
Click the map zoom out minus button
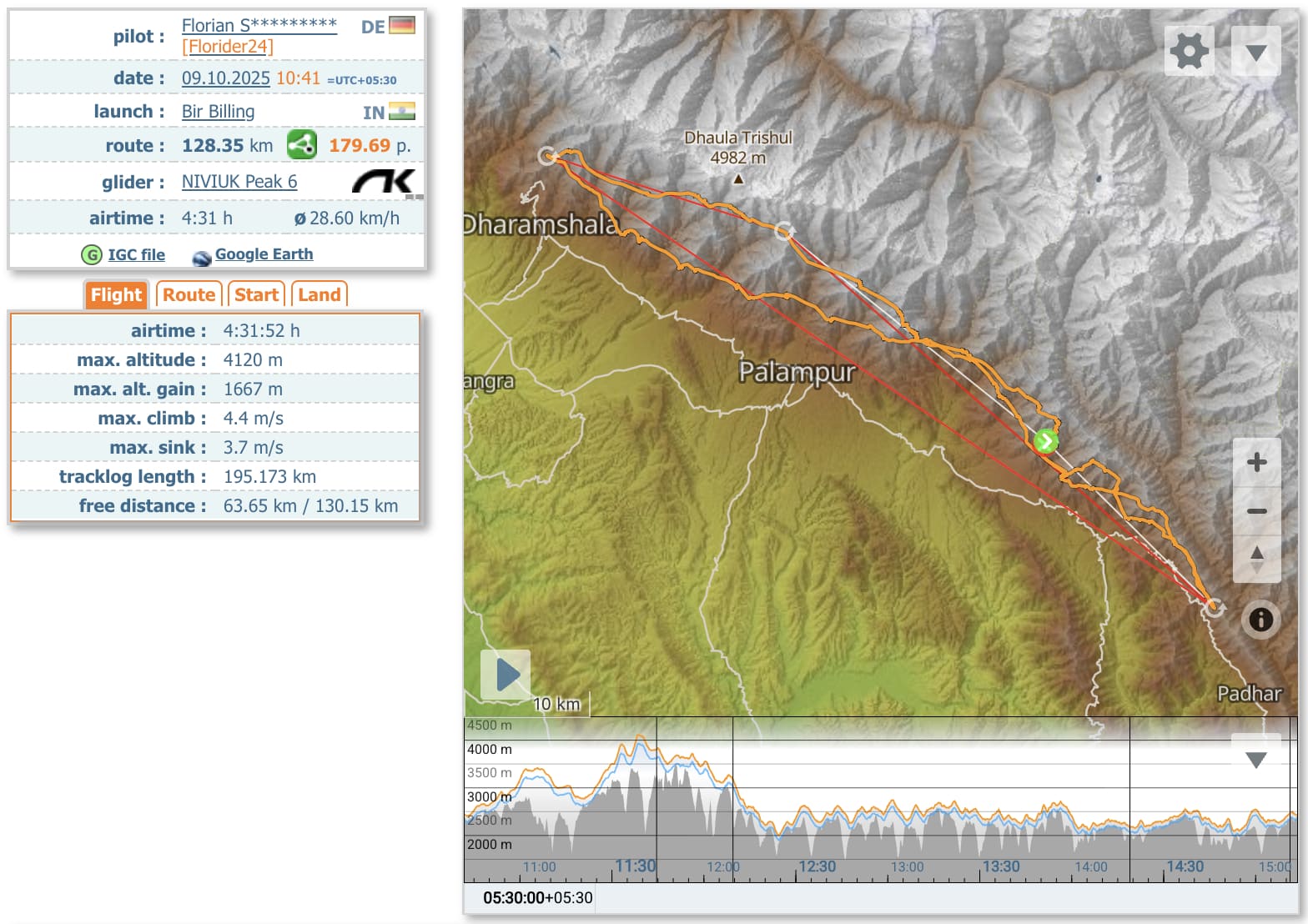(x=1256, y=511)
